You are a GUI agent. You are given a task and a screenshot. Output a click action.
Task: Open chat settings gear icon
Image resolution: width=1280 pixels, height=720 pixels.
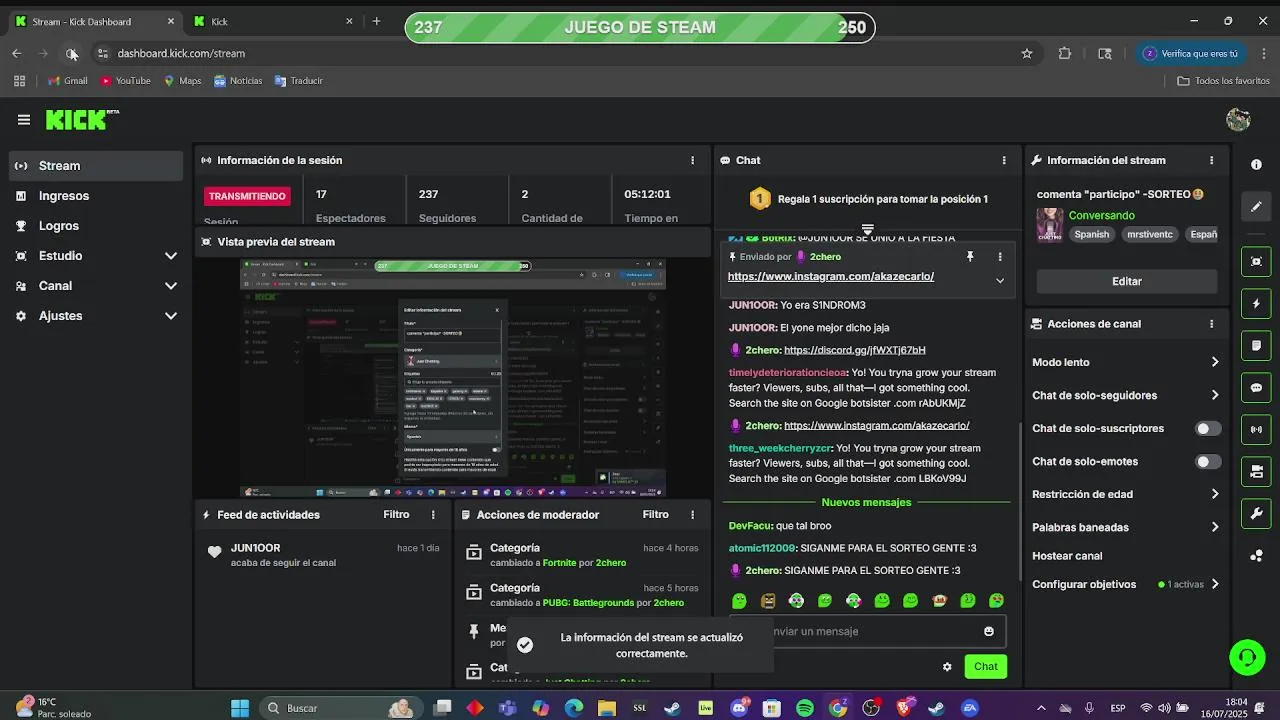pos(947,667)
